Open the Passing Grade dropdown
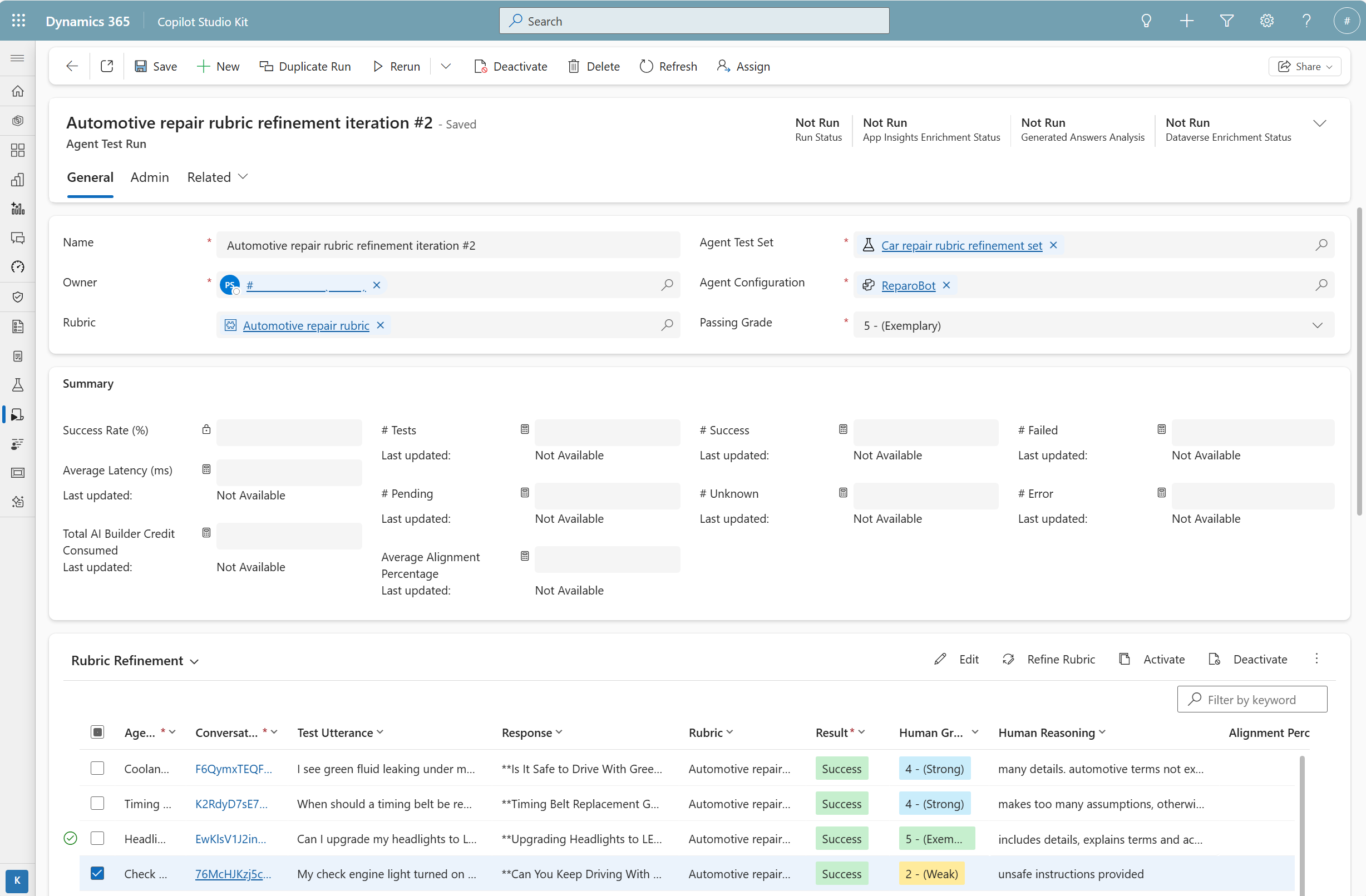 pyautogui.click(x=1316, y=325)
